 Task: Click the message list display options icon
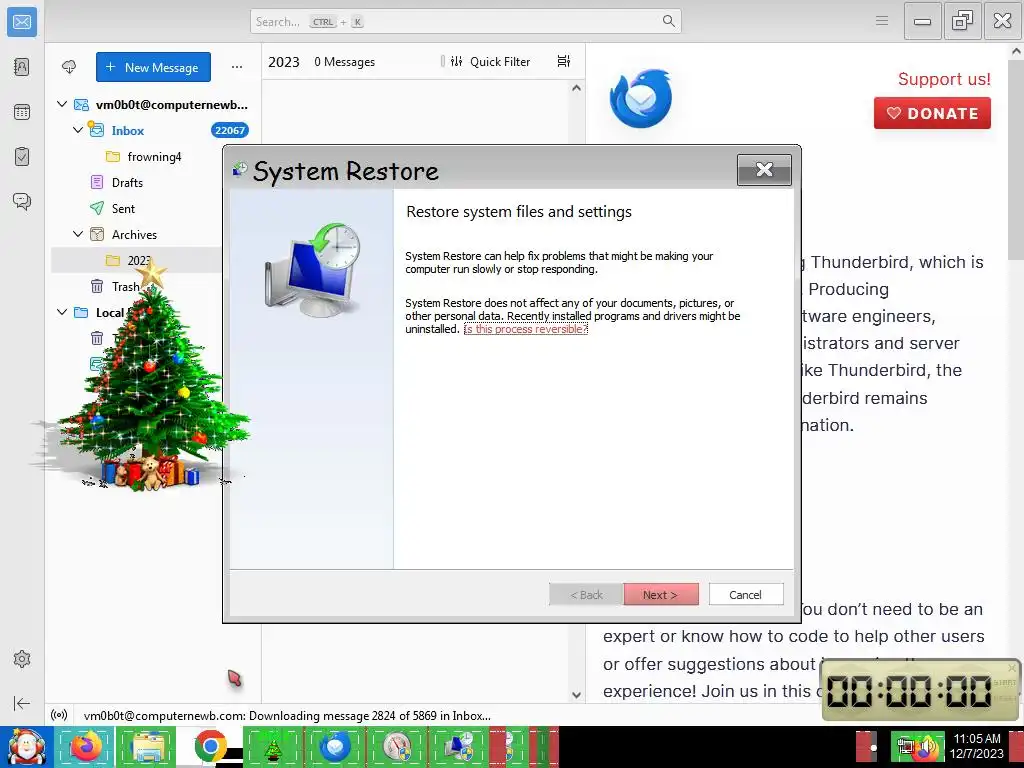(564, 61)
